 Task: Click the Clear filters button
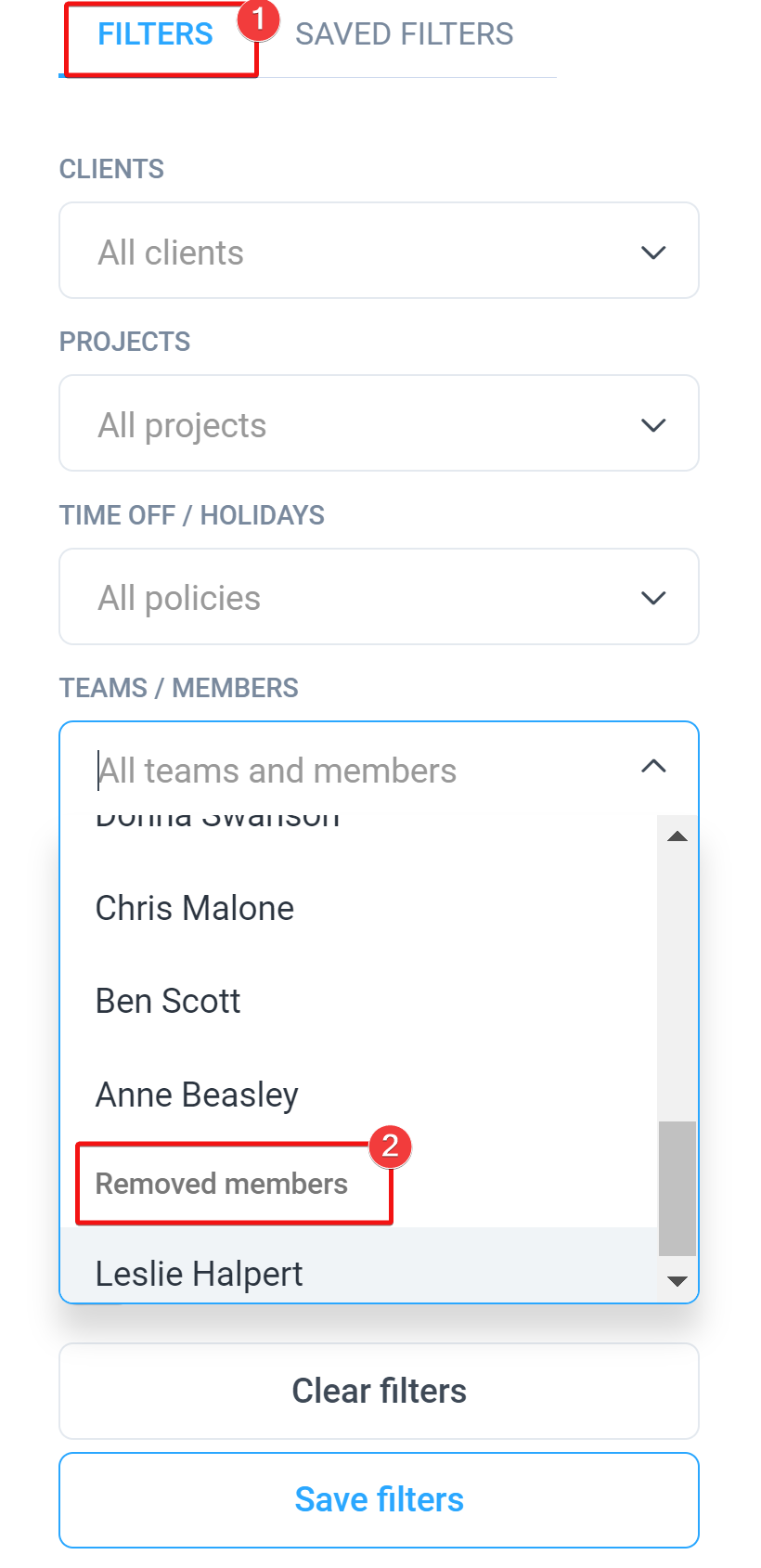pyautogui.click(x=379, y=1391)
